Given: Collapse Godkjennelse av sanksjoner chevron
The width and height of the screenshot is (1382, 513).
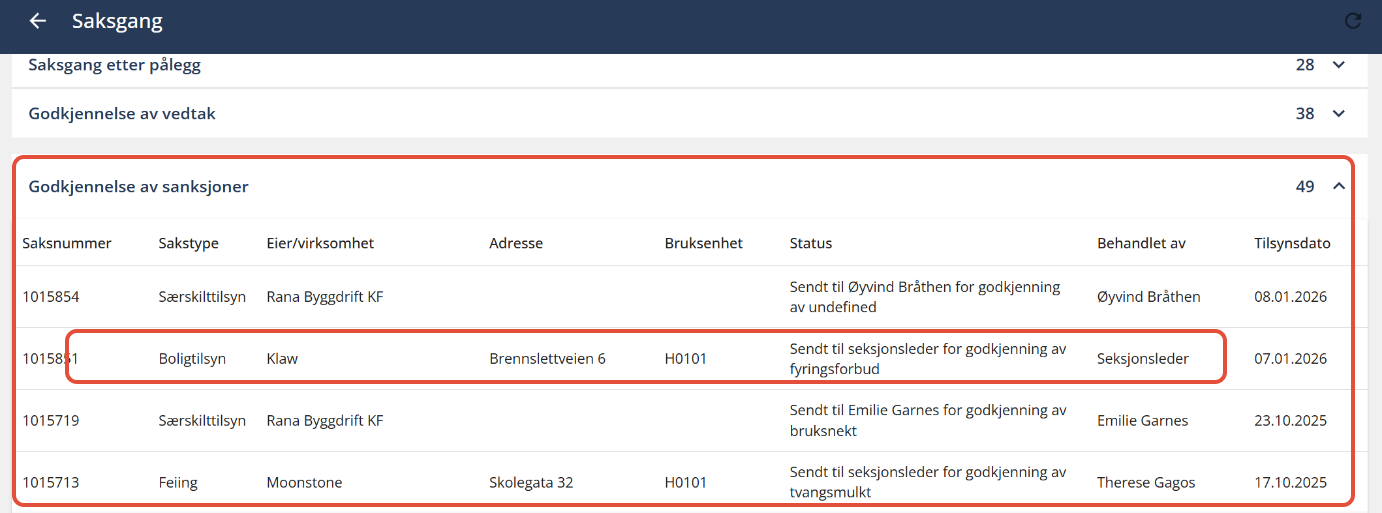Looking at the screenshot, I should coord(1340,186).
